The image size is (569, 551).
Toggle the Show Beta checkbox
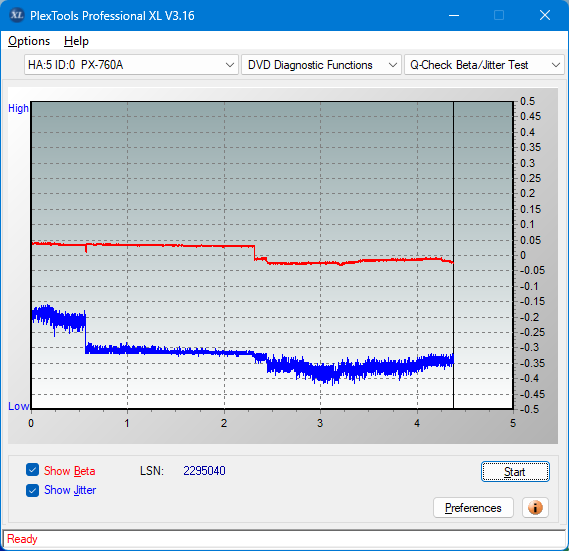(32, 470)
